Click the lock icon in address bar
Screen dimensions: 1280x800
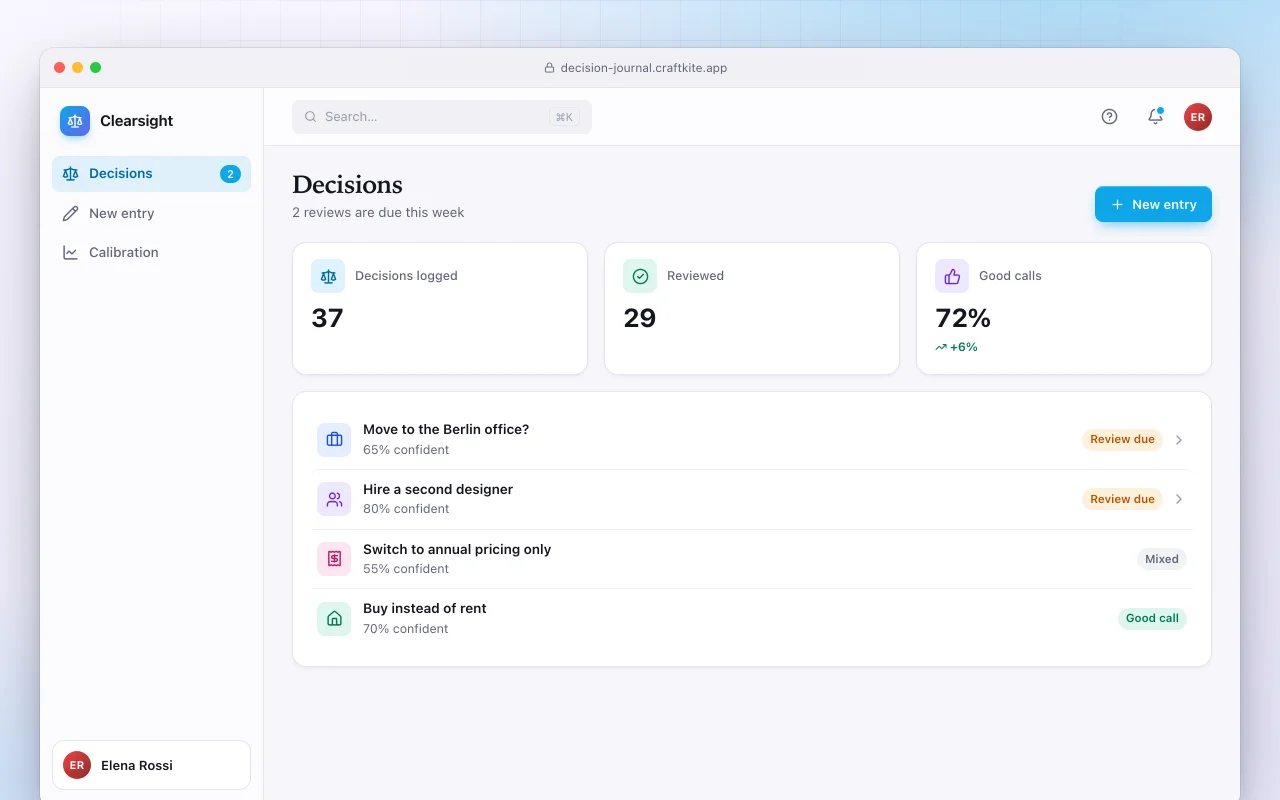[x=549, y=68]
